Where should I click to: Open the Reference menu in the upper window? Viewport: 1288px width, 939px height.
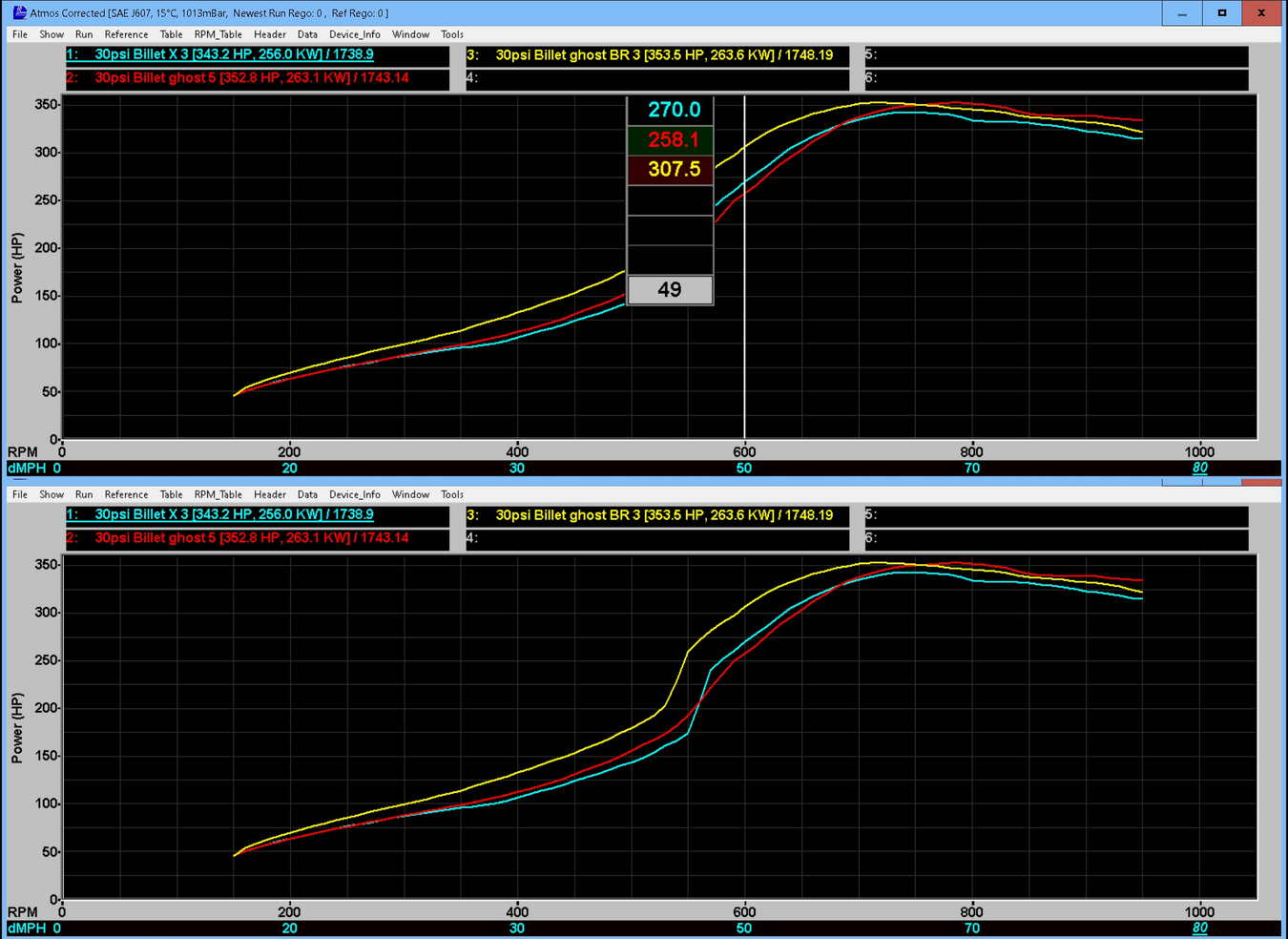tap(126, 34)
